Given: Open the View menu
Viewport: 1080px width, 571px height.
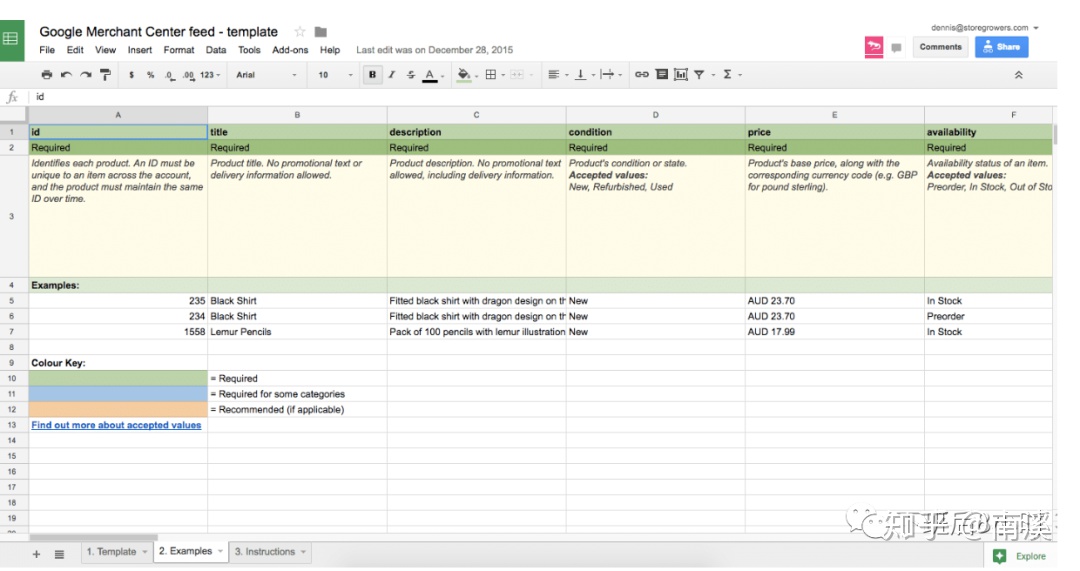Looking at the screenshot, I should coord(105,50).
